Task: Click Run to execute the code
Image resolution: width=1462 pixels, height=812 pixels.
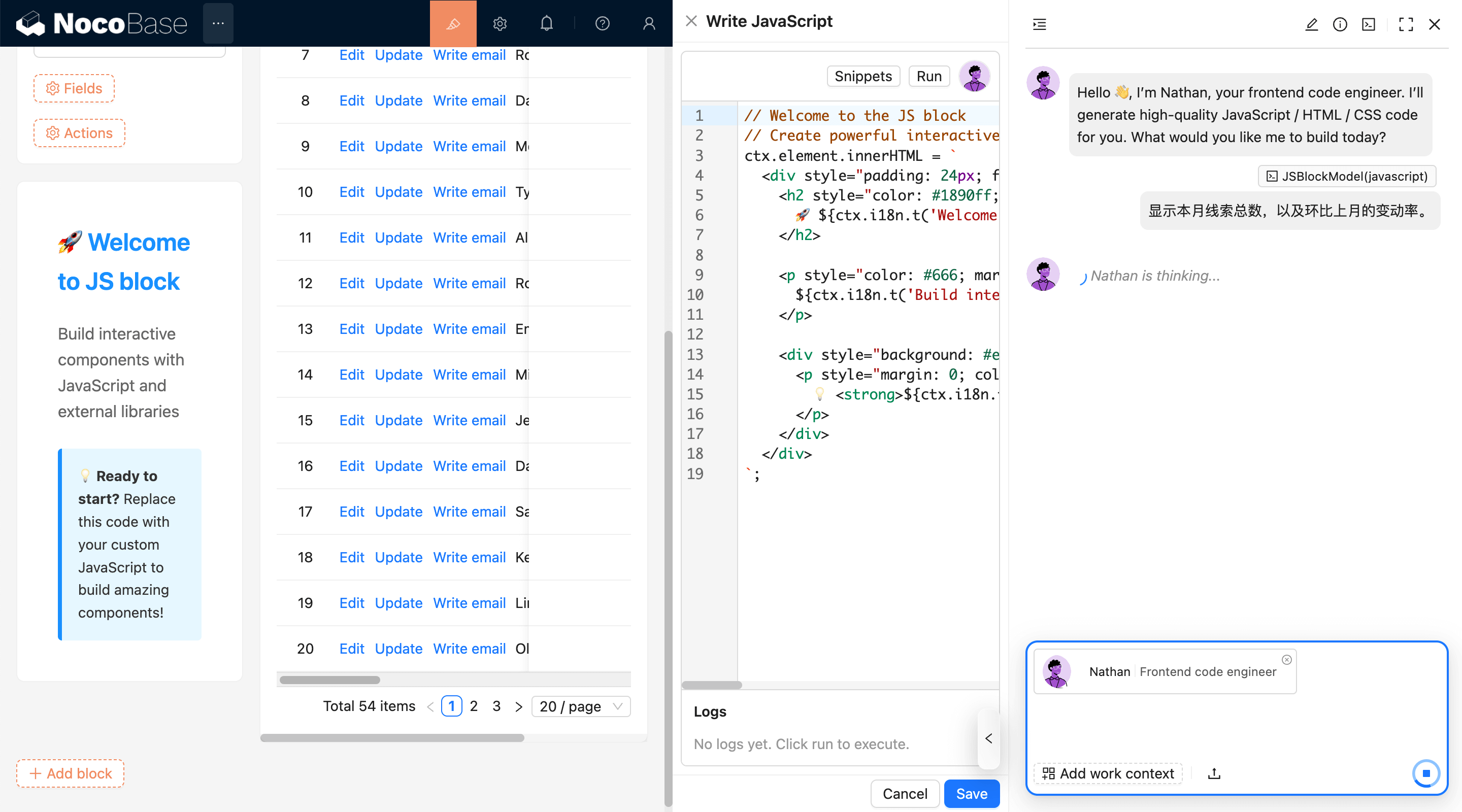Action: [x=928, y=76]
